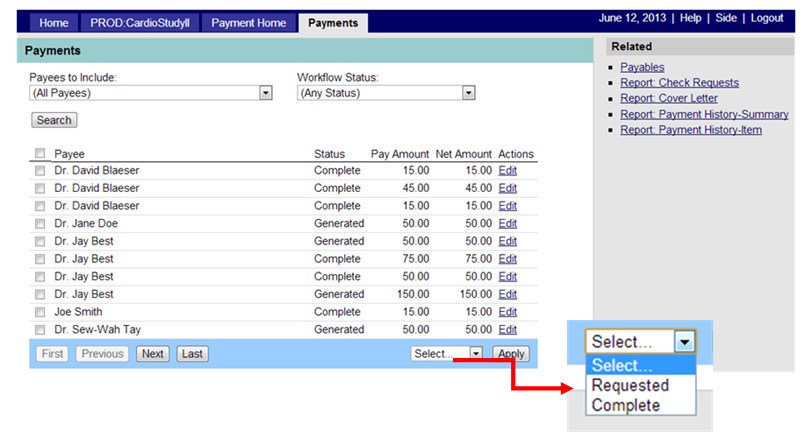Switch to the Home tab
This screenshot has width=803, height=435.
pos(54,23)
